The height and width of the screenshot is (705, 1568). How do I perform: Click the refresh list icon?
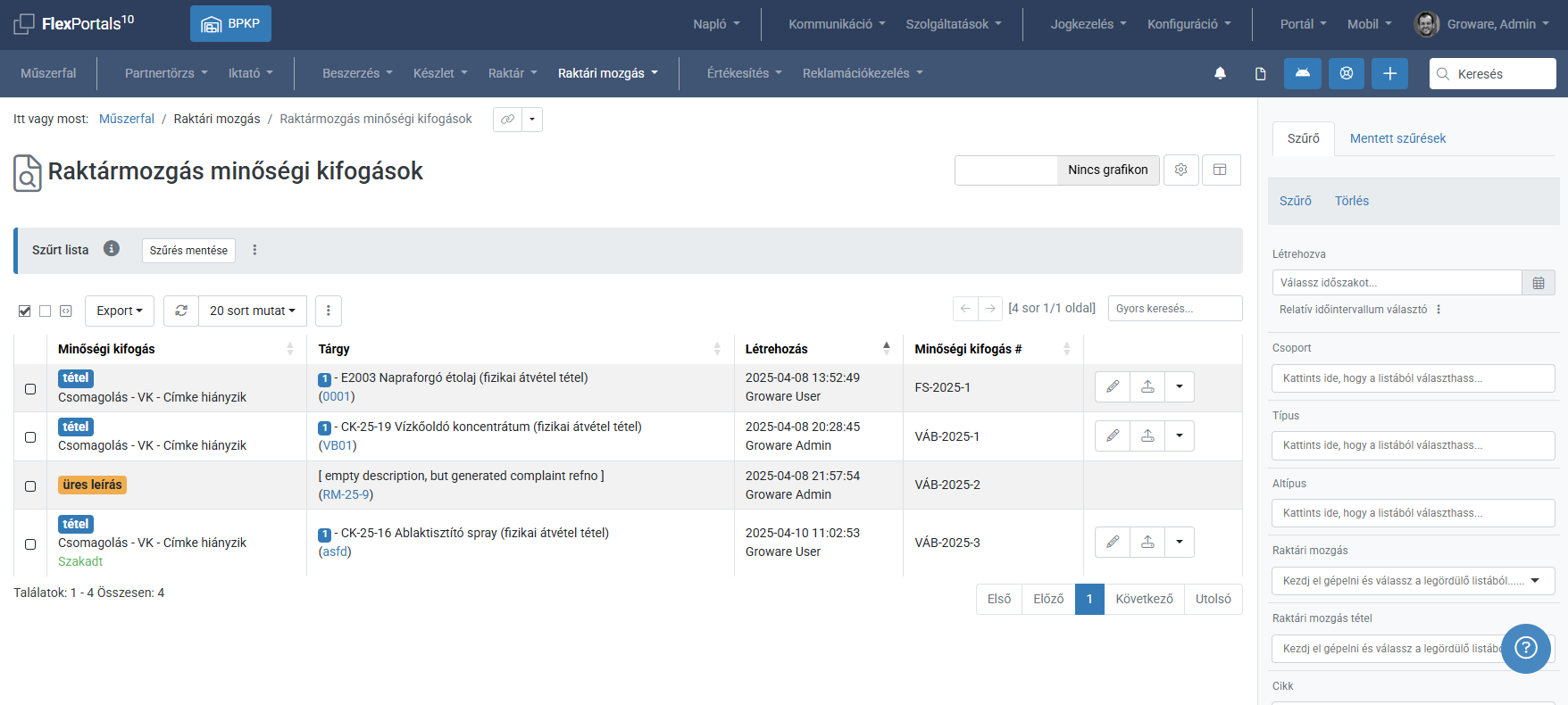pos(181,311)
